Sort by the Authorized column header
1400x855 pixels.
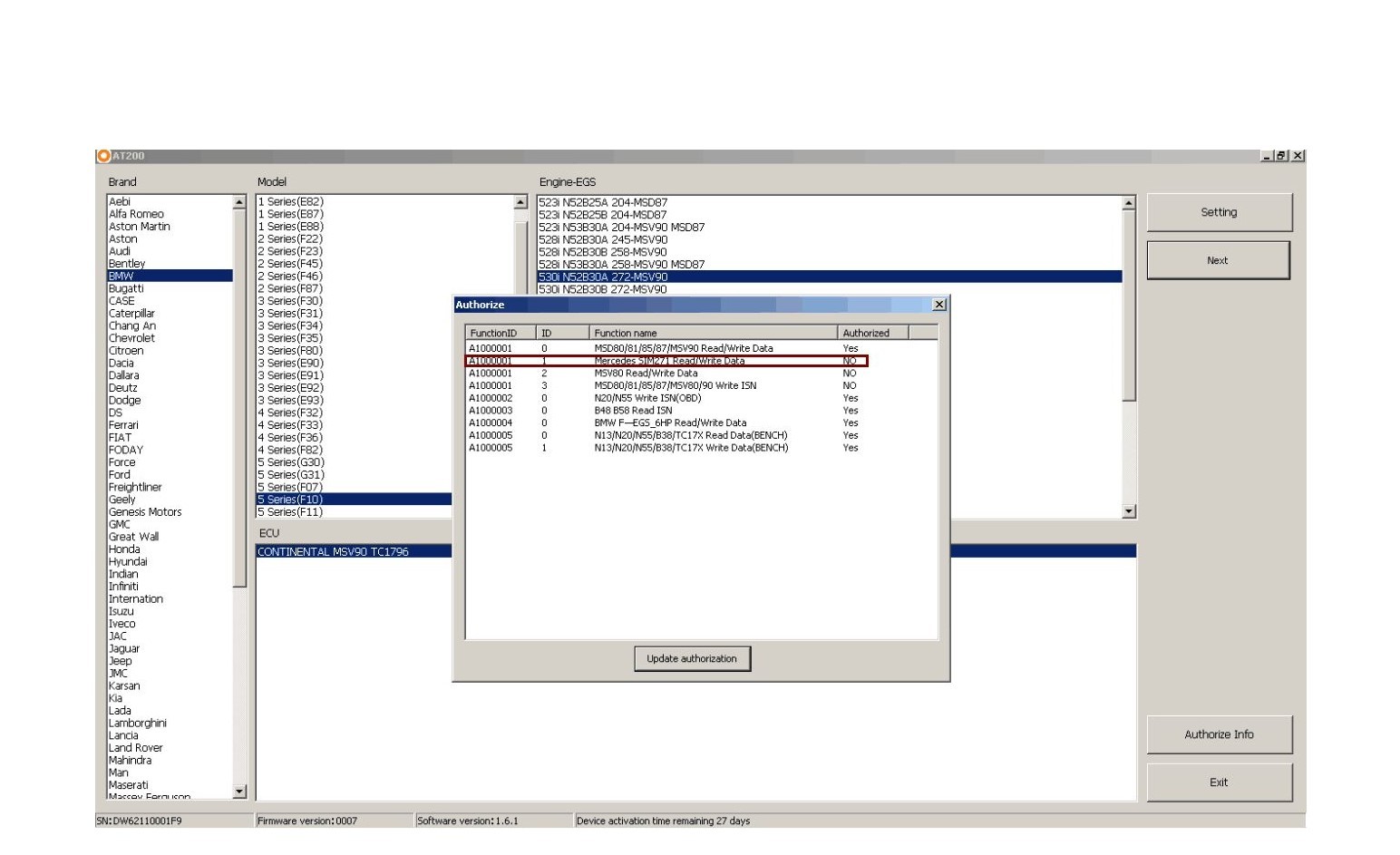pos(867,332)
